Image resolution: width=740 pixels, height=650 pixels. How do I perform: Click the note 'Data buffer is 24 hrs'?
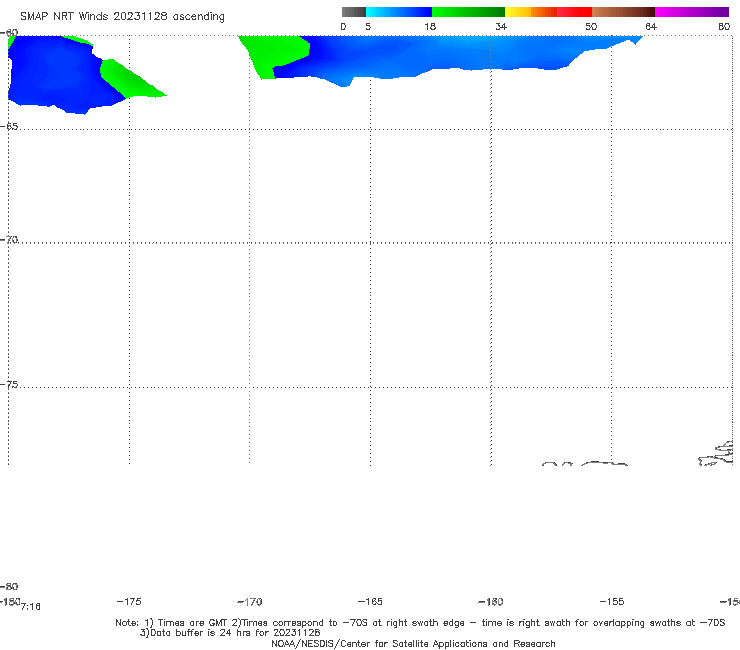[x=202, y=633]
